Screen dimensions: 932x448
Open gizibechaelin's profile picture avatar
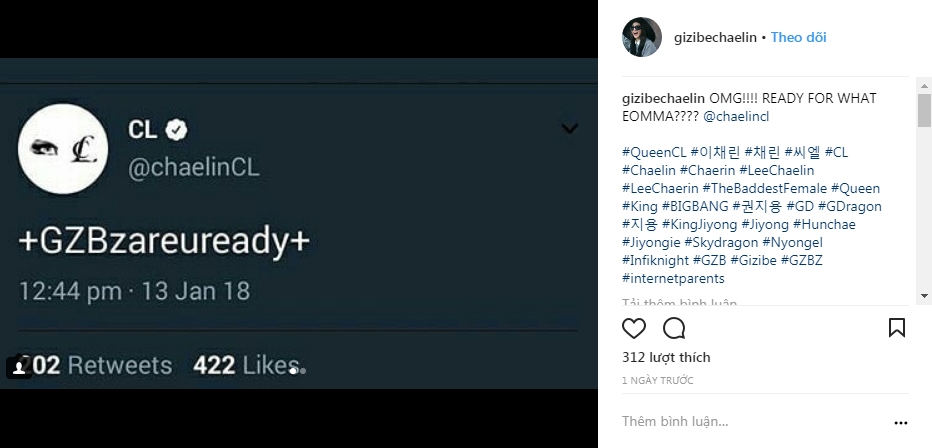click(641, 38)
